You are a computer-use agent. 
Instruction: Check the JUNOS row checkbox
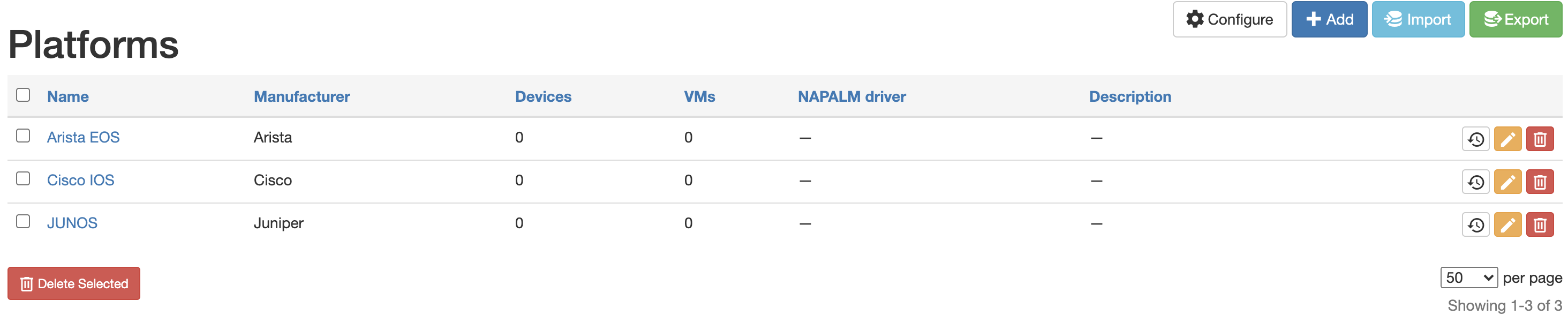pyautogui.click(x=23, y=222)
